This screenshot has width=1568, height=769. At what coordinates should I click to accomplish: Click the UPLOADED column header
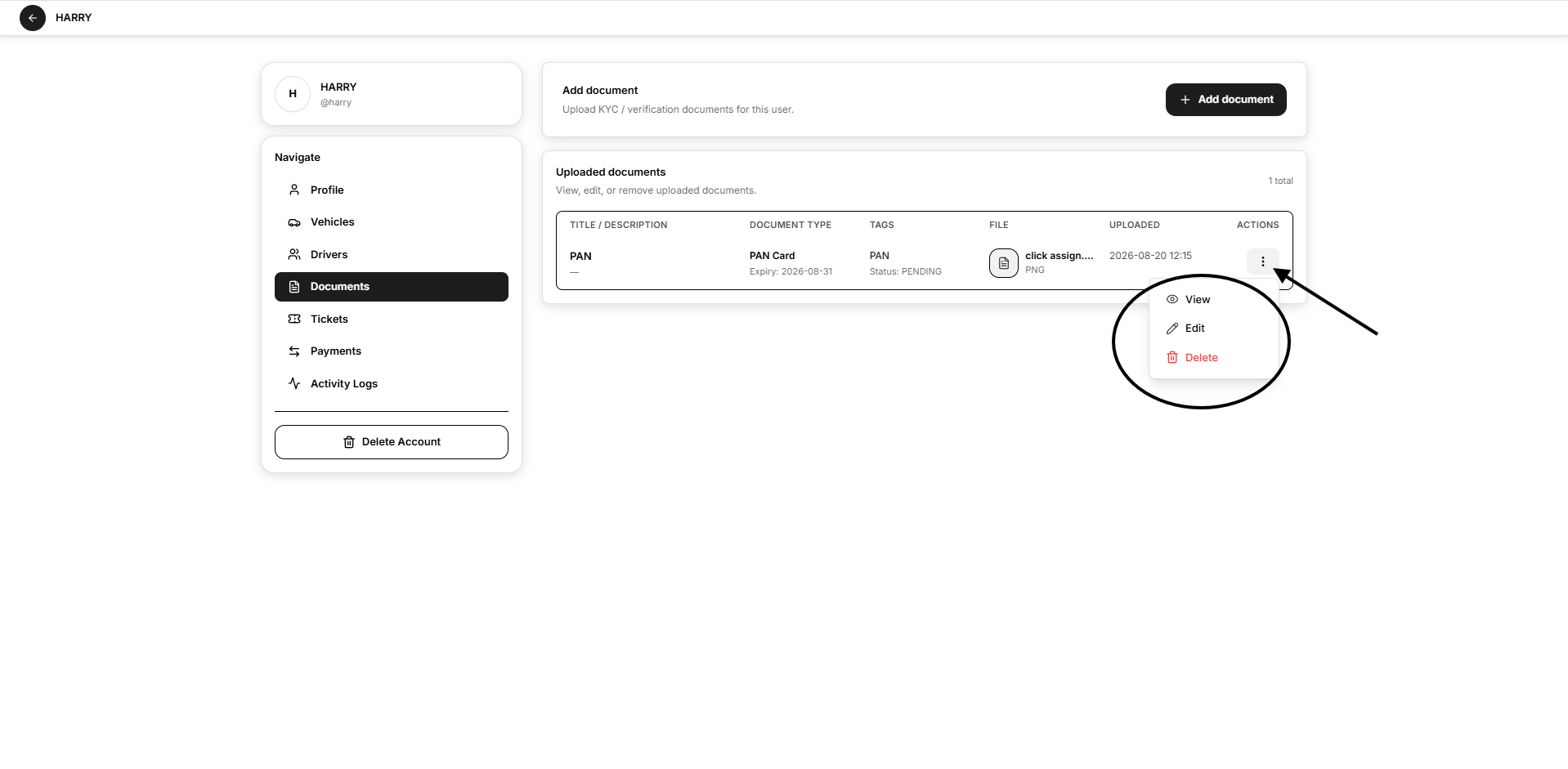point(1135,226)
